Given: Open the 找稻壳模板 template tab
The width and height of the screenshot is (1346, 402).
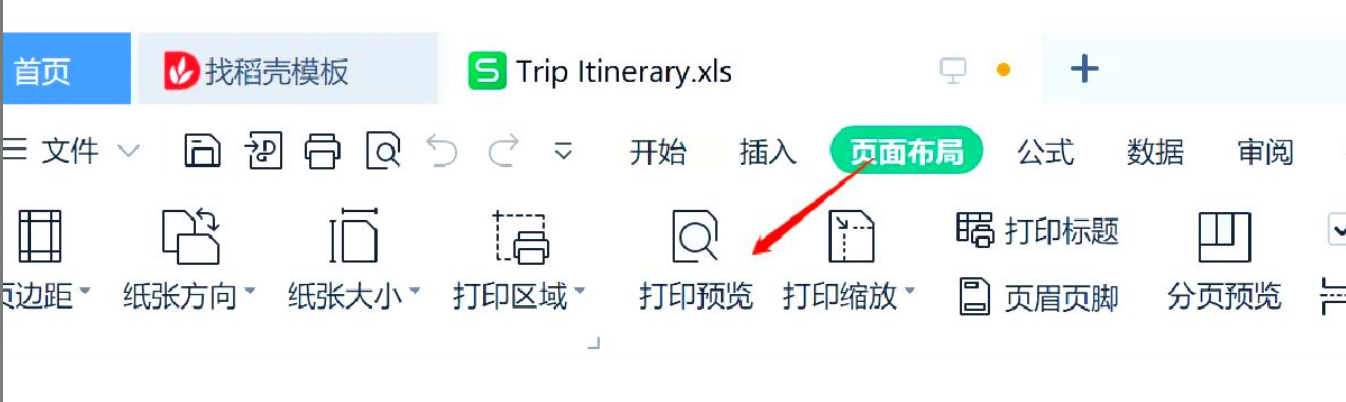Looking at the screenshot, I should point(258,71).
